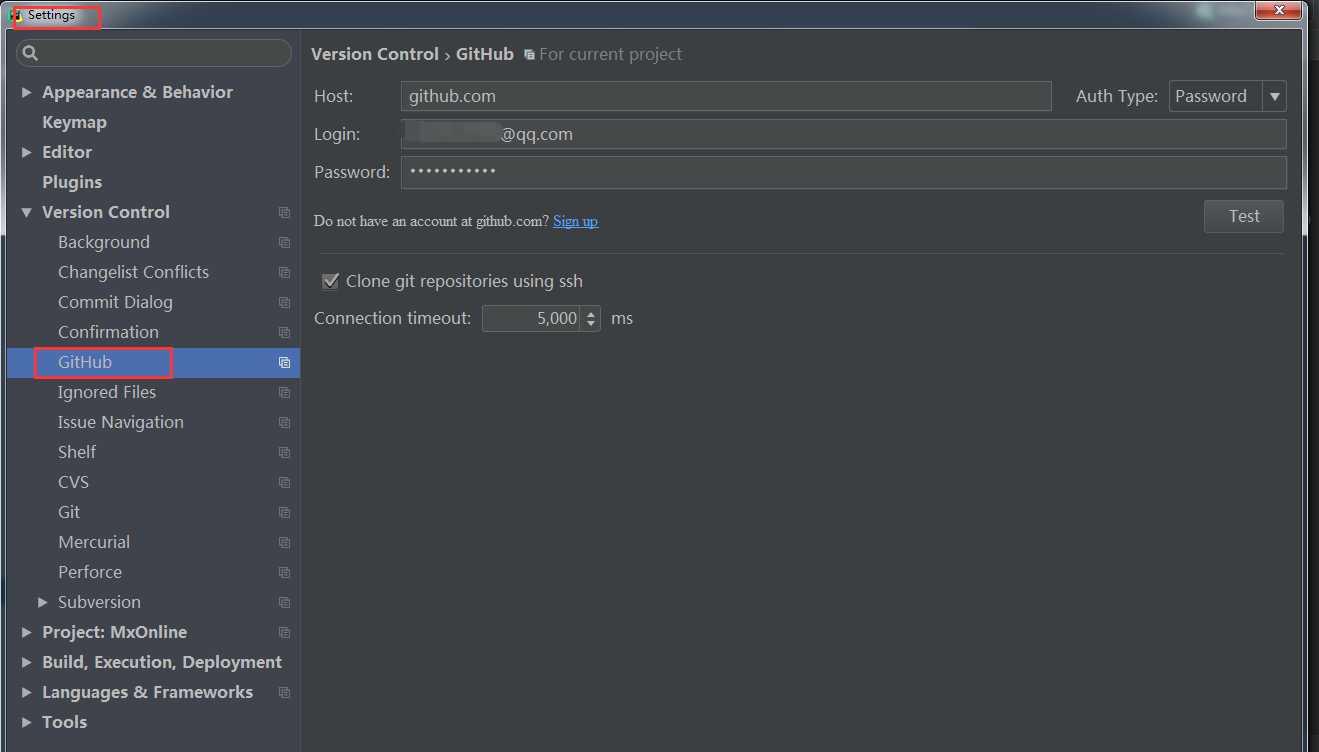This screenshot has height=752, width=1319.
Task: Select Plugins in settings tree
Action: point(72,182)
